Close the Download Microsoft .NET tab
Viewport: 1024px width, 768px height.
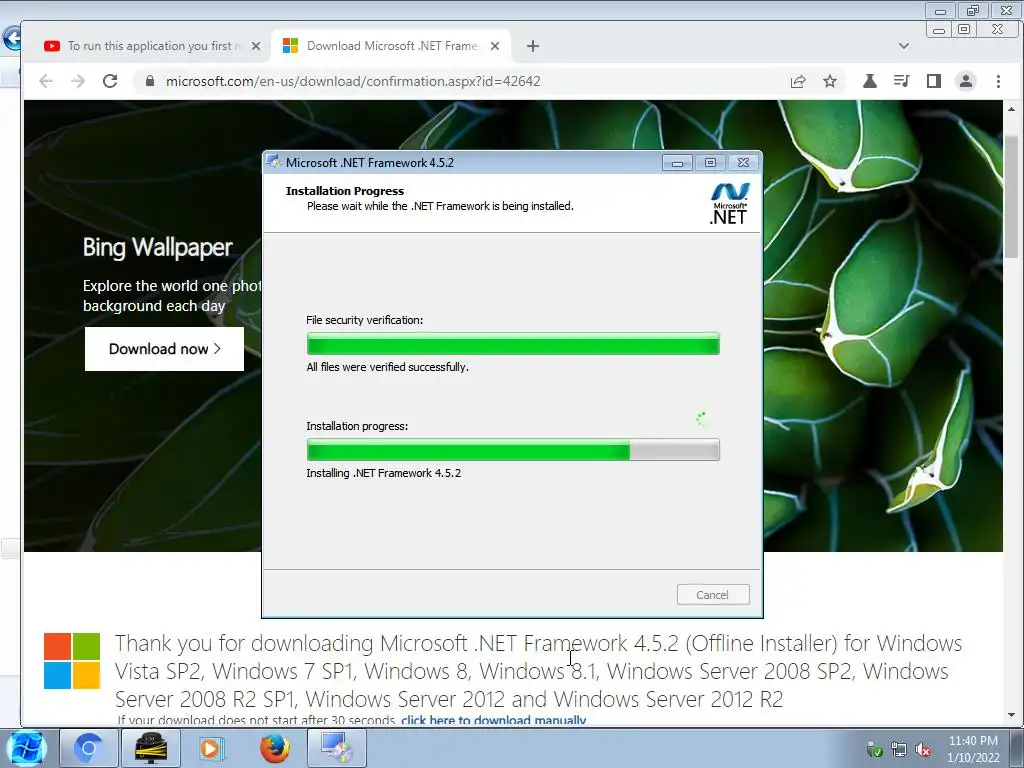point(495,46)
